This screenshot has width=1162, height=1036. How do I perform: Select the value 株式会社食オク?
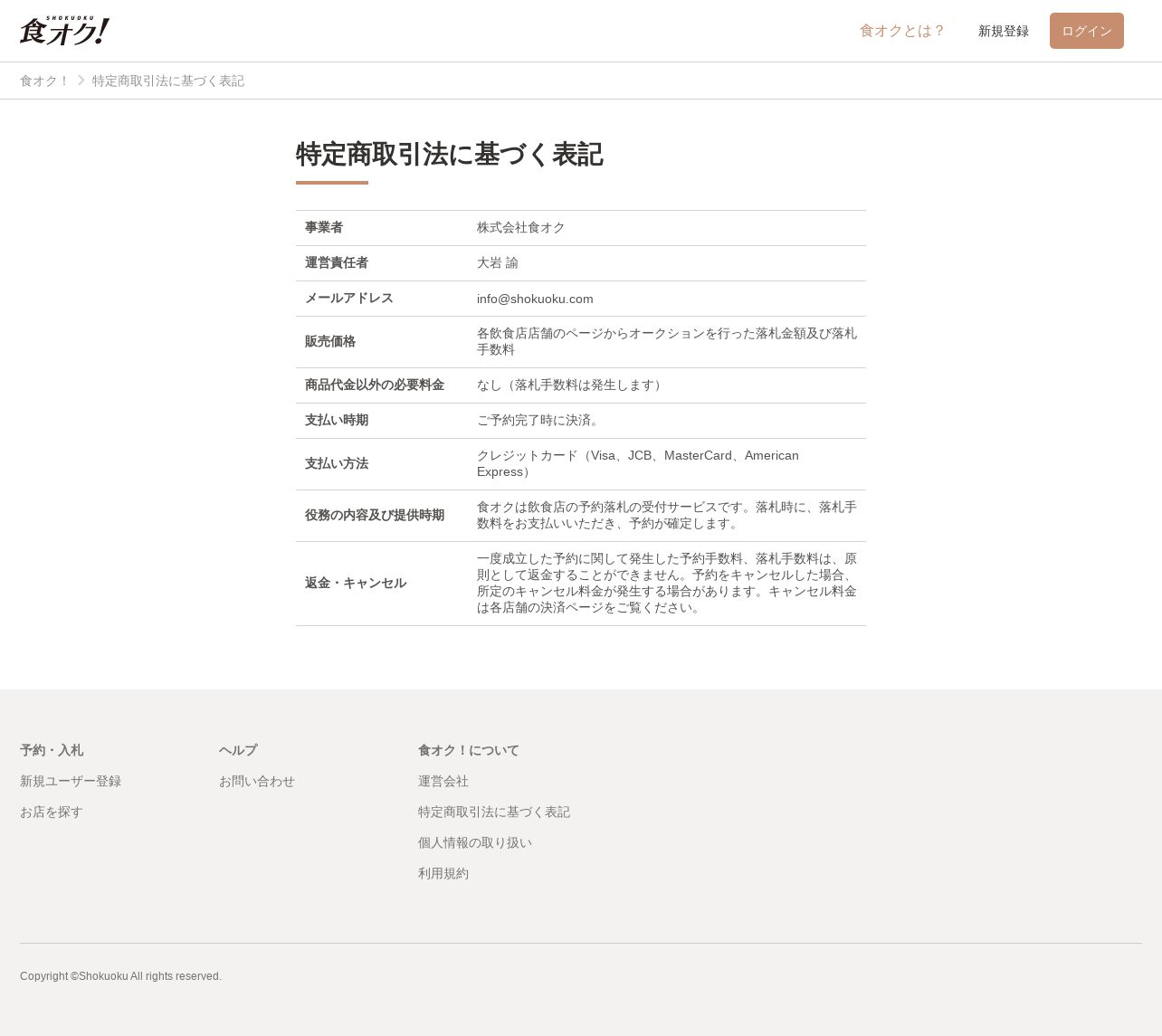click(521, 228)
